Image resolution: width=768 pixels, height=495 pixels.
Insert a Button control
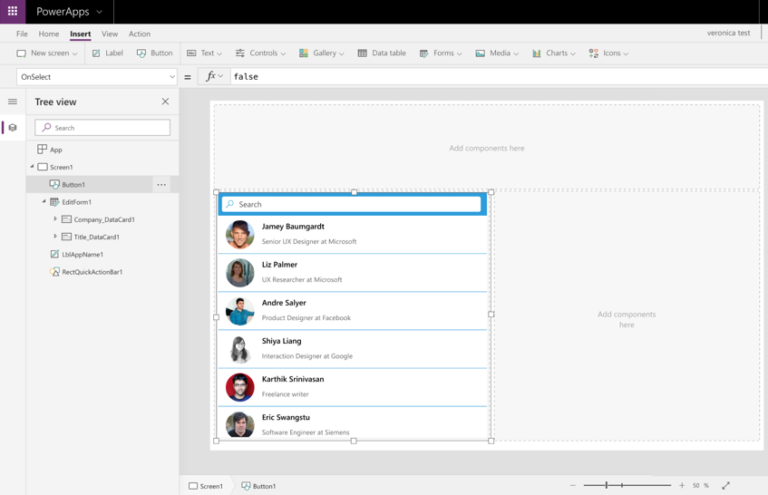click(x=155, y=53)
